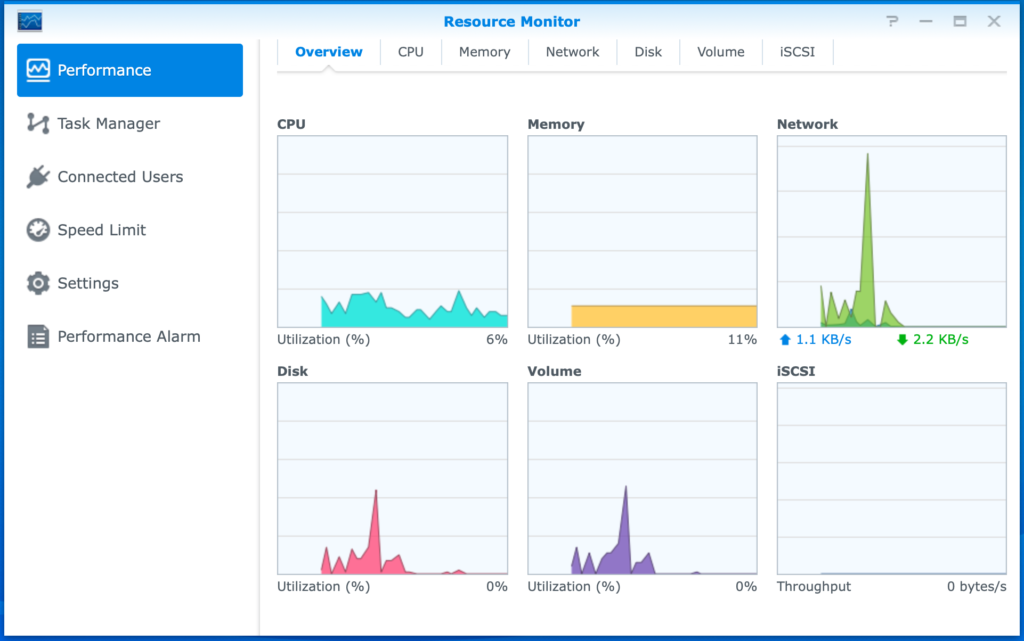This screenshot has height=641, width=1024.
Task: Select the iSCSI tab
Action: tap(797, 51)
